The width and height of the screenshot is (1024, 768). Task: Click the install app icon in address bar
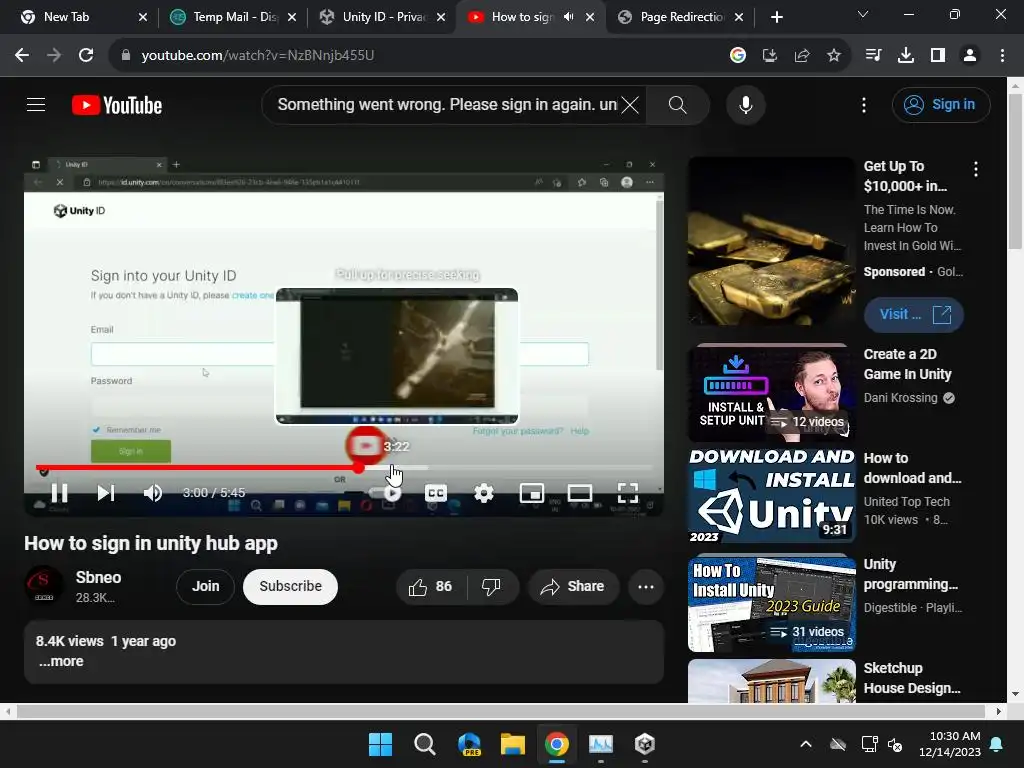770,56
